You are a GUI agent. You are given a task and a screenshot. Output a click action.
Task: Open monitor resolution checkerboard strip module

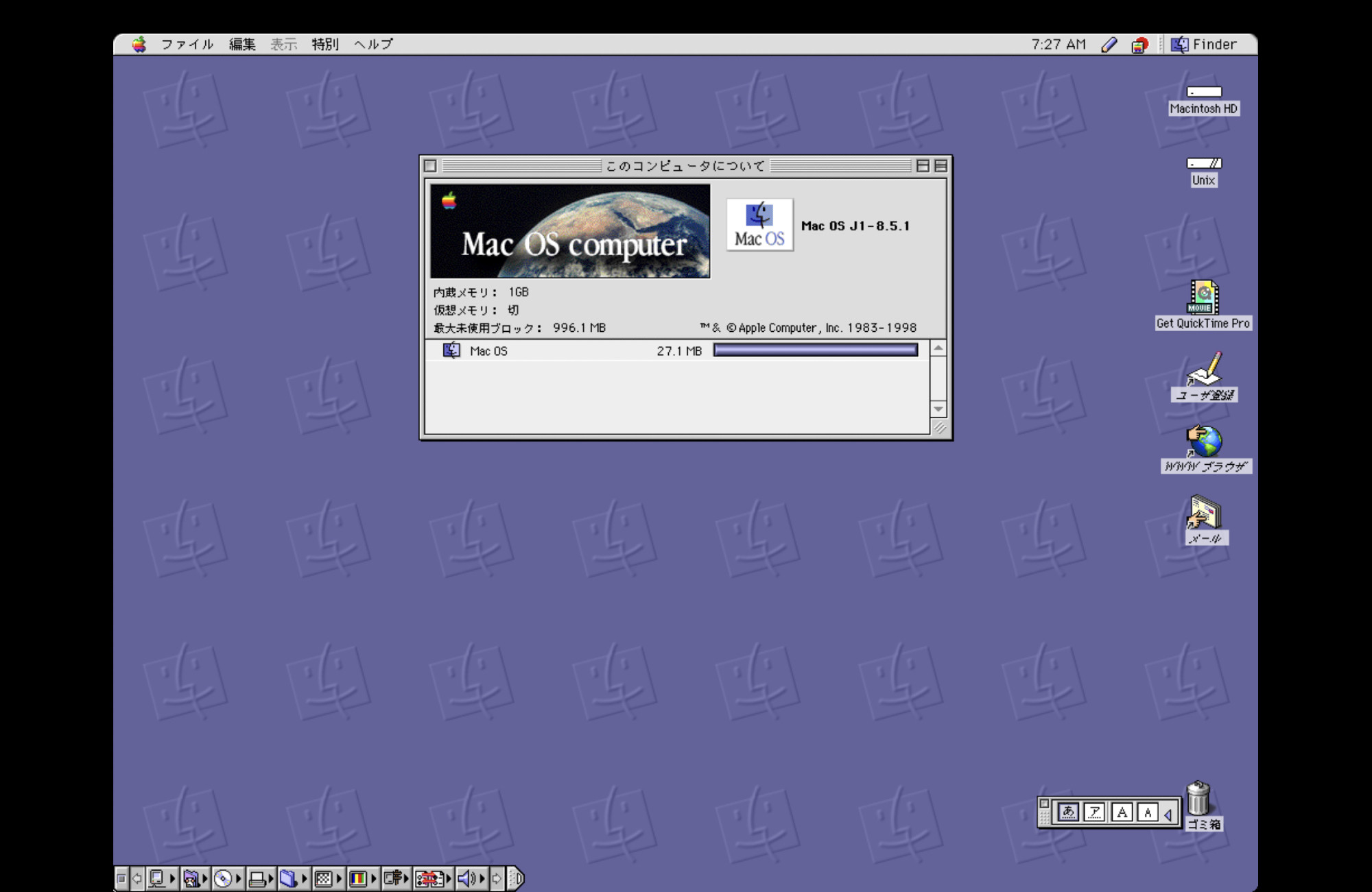pos(328,878)
